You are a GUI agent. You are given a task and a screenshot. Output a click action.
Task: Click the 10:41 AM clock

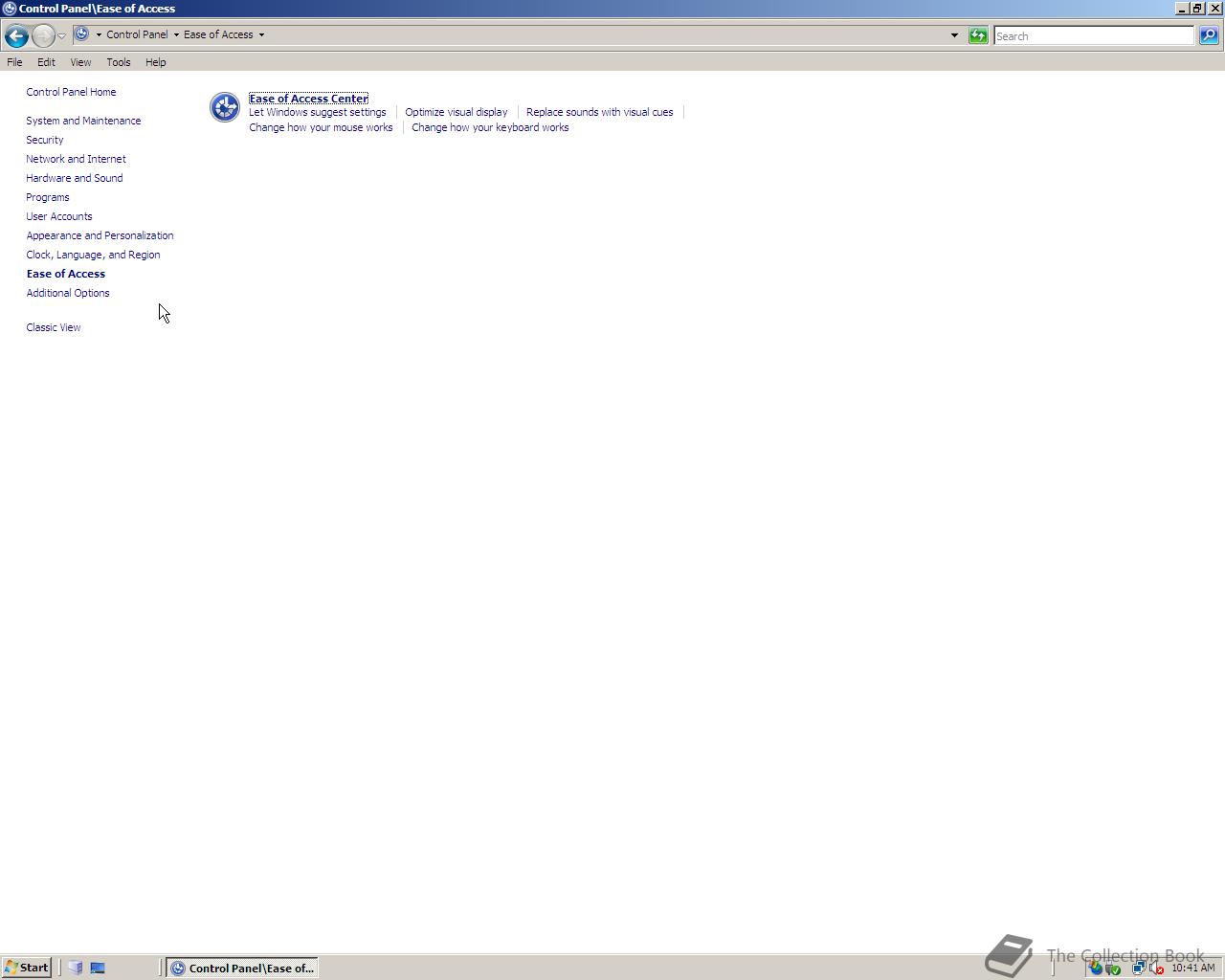(1192, 968)
